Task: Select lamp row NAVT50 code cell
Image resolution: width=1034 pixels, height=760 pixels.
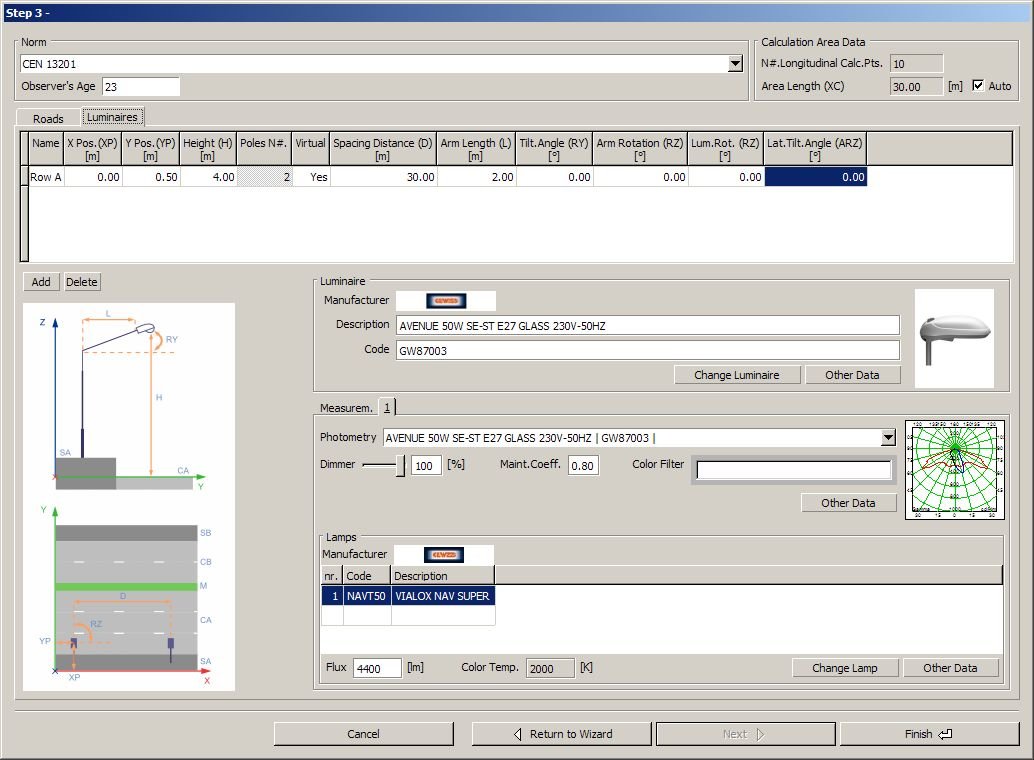Action: point(367,596)
